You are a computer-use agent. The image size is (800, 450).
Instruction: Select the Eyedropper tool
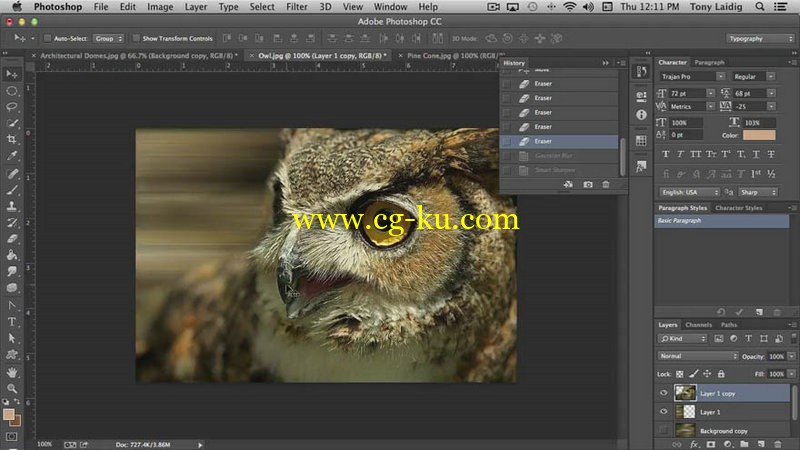coord(12,156)
